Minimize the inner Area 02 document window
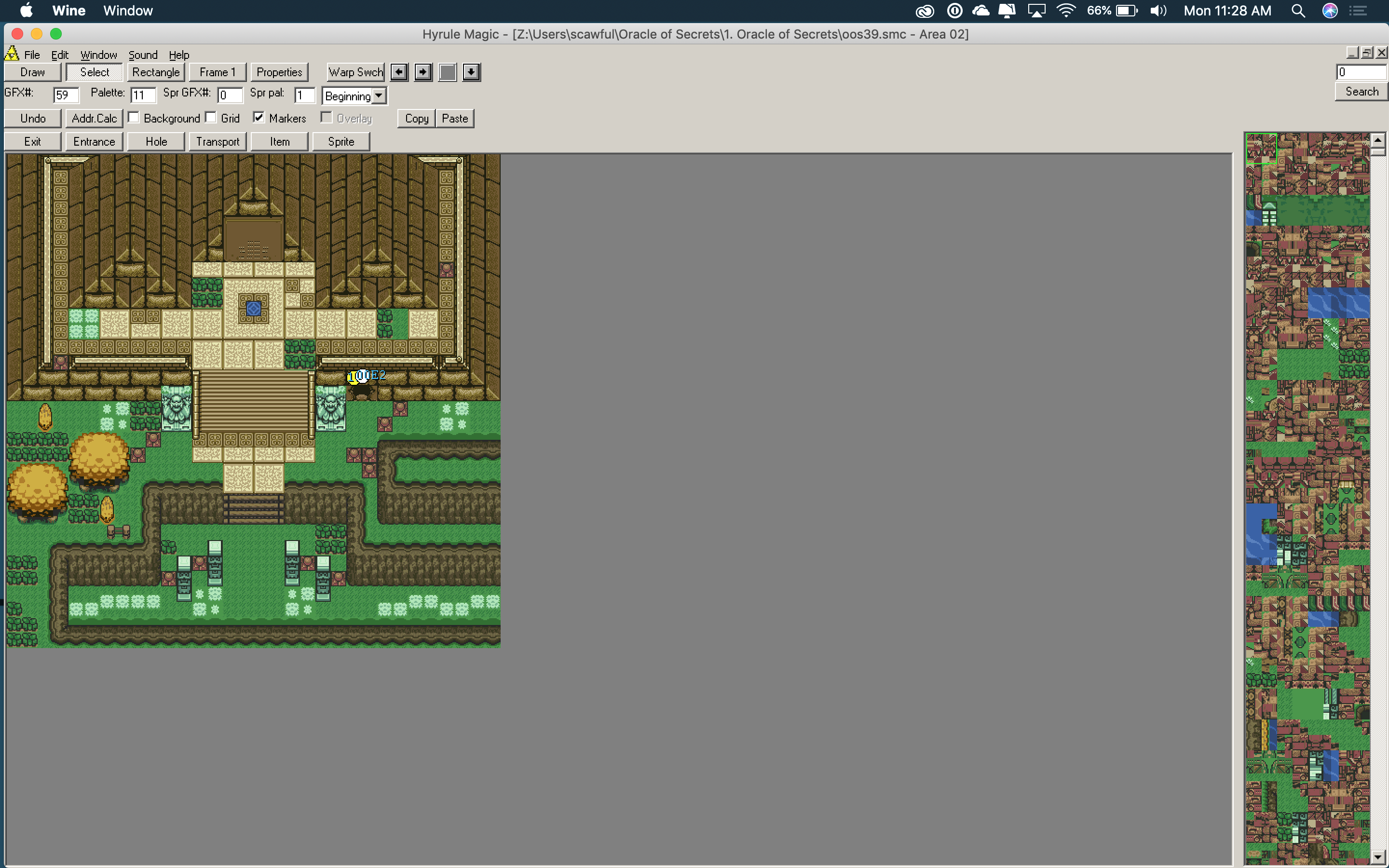Screen dimensions: 1389x868 click(1353, 53)
